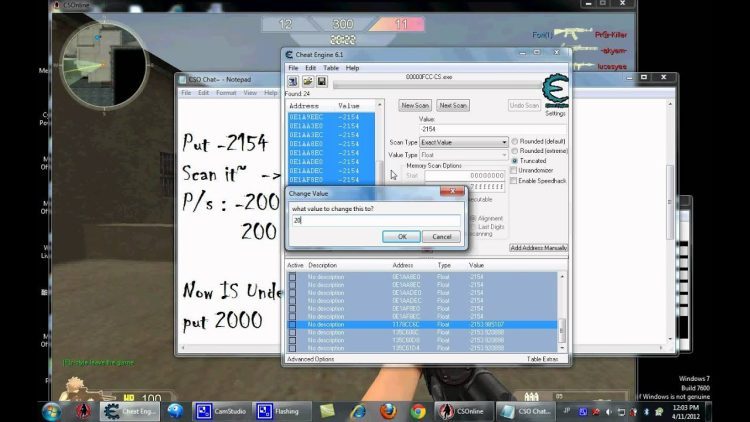Open the Help menu in Cheat Engine
The width and height of the screenshot is (750, 422).
coord(353,68)
